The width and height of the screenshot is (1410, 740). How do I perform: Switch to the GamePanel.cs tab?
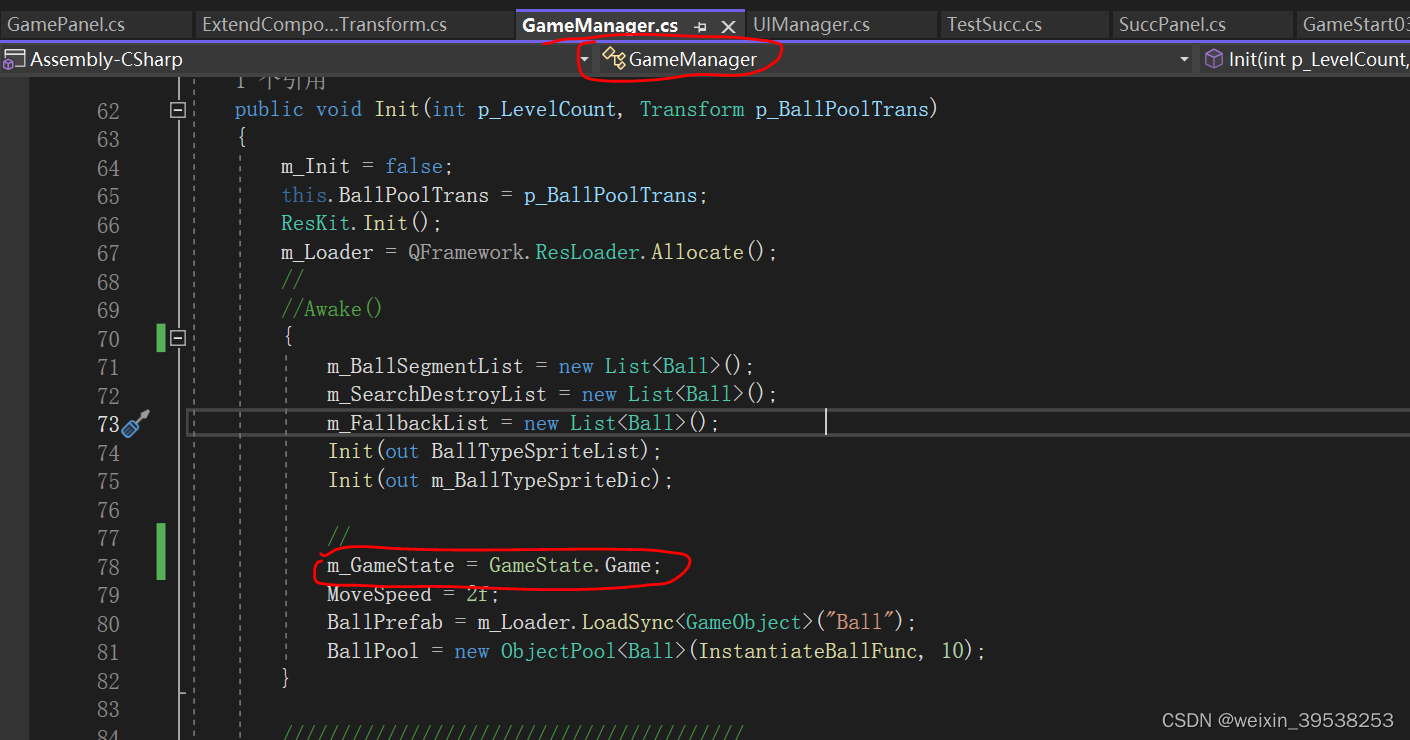click(66, 25)
